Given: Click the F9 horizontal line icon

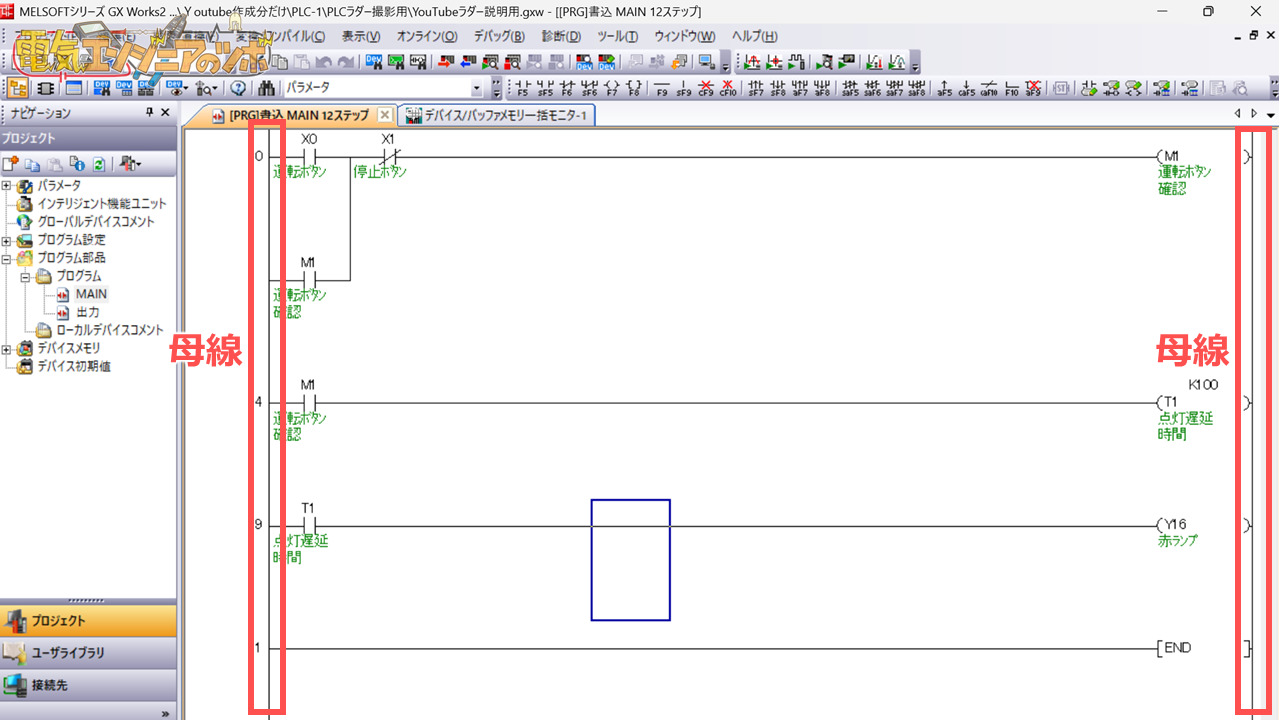Looking at the screenshot, I should pos(662,88).
